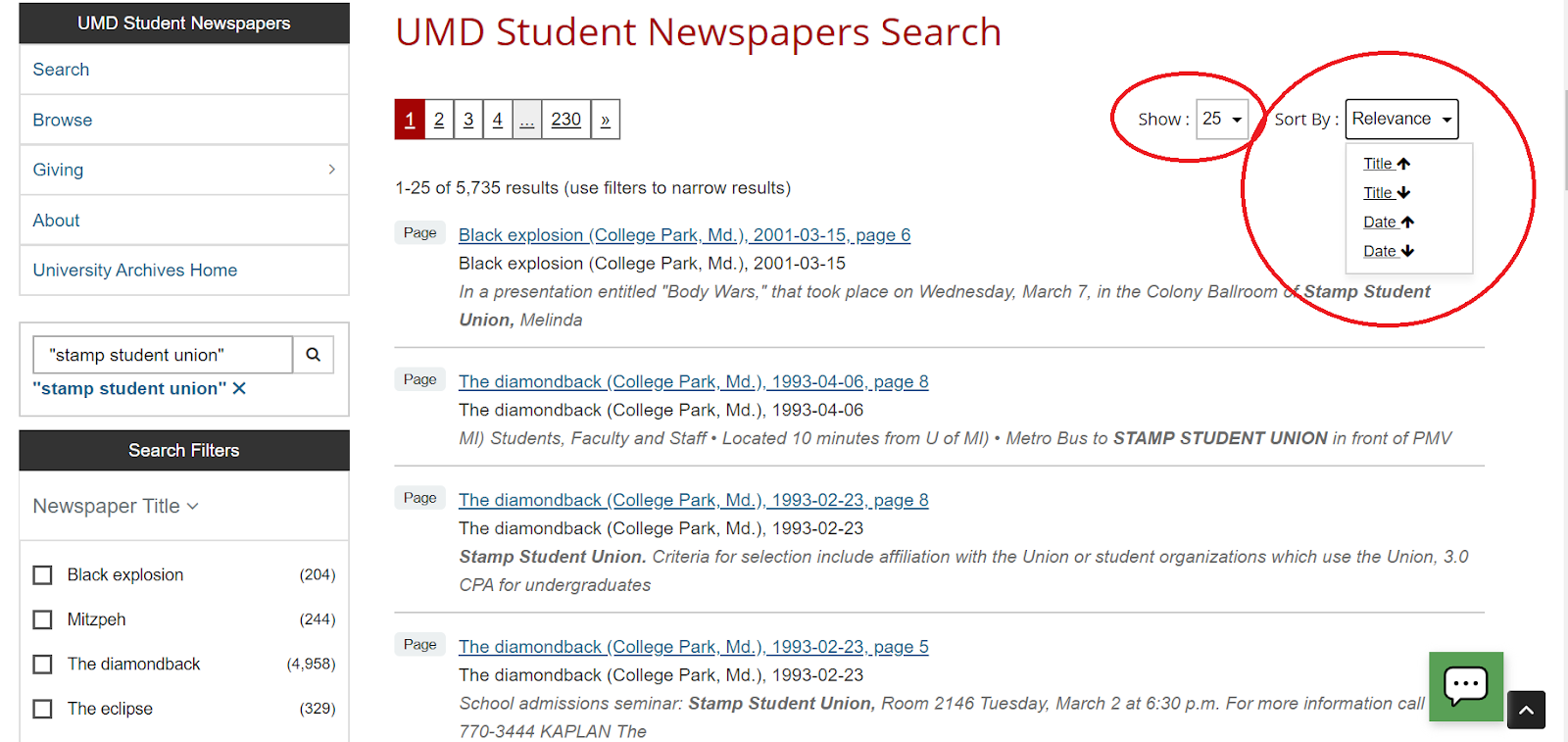Image resolution: width=1568 pixels, height=742 pixels.
Task: Click the UMD Student Newspapers sidebar header
Action: 184,23
